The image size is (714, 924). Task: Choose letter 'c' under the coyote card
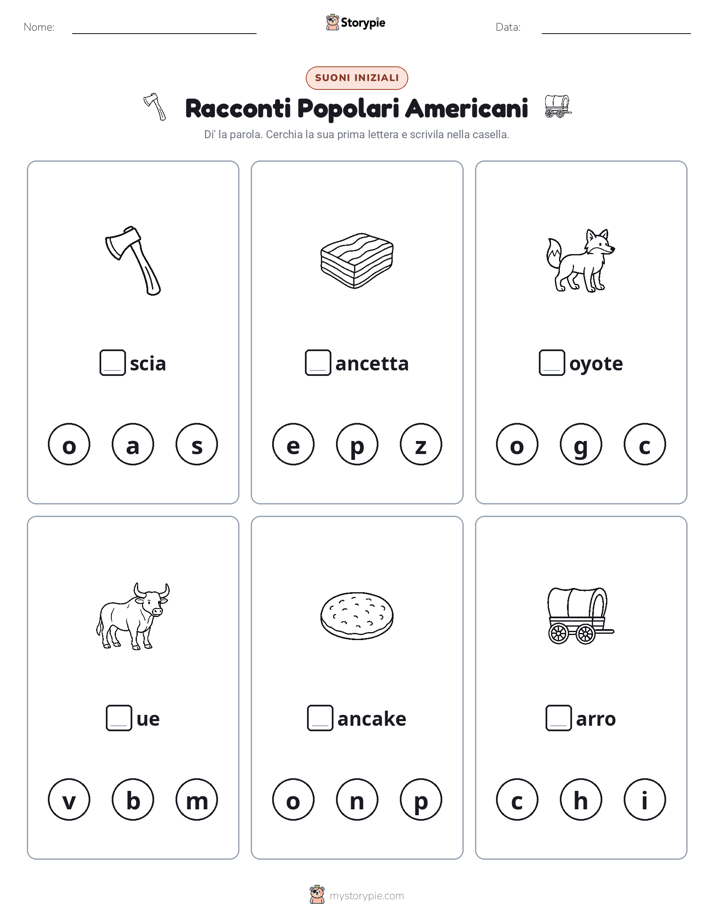point(644,444)
